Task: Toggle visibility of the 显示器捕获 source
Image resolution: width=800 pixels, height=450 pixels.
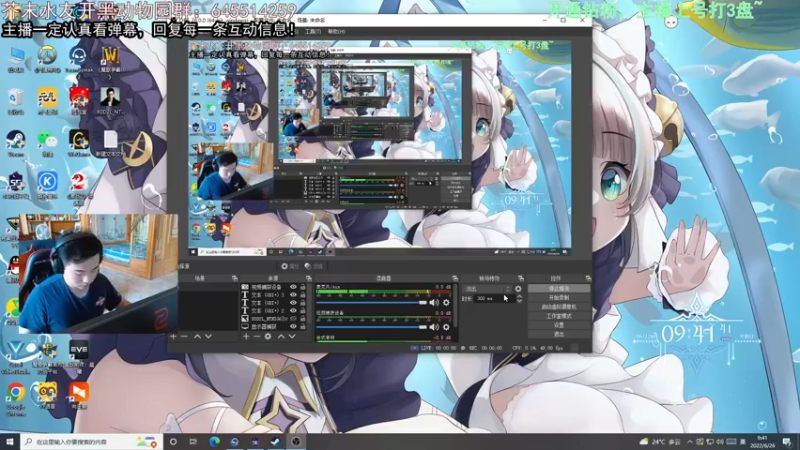Action: pos(293,327)
